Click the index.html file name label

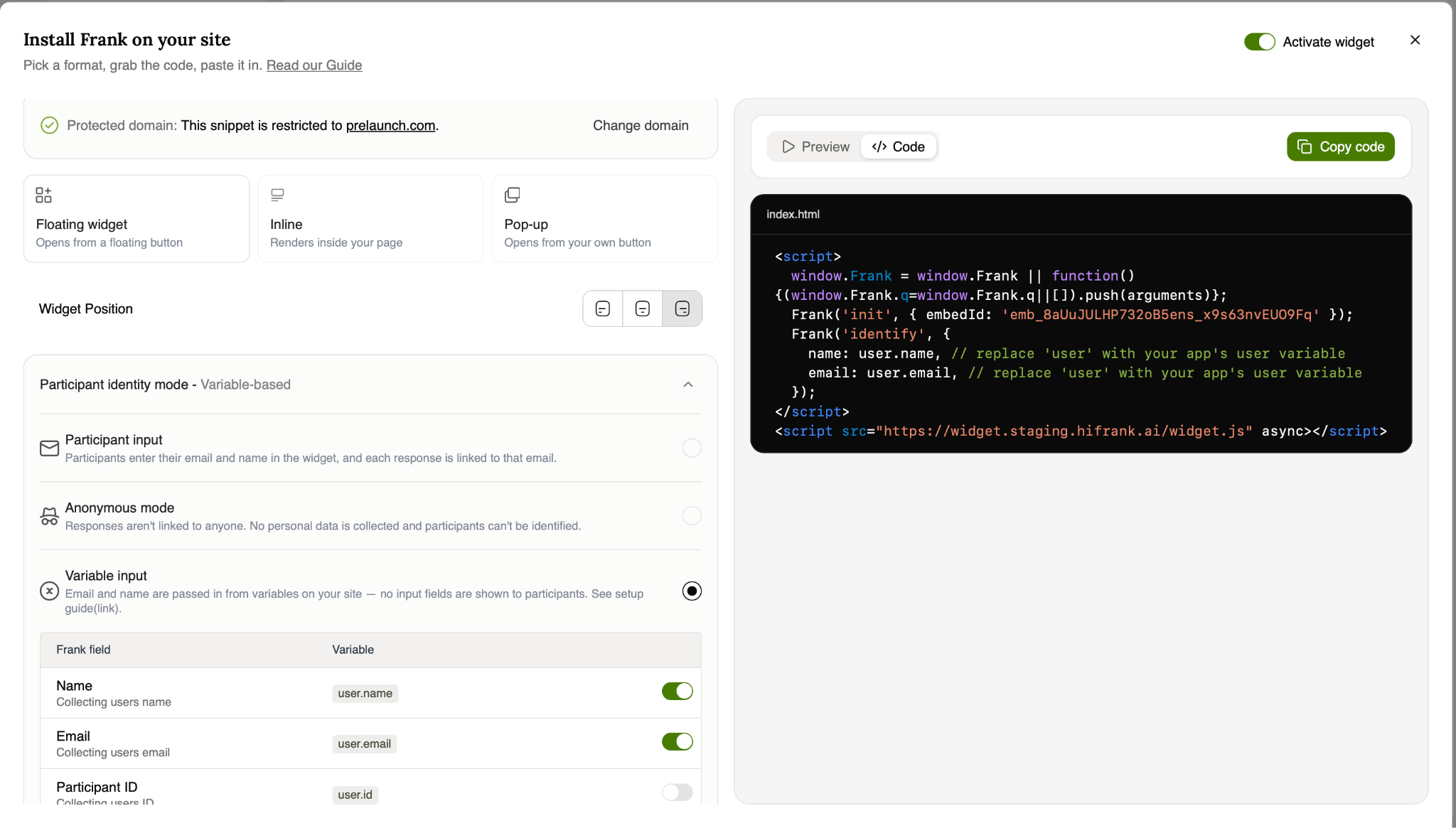pos(793,215)
